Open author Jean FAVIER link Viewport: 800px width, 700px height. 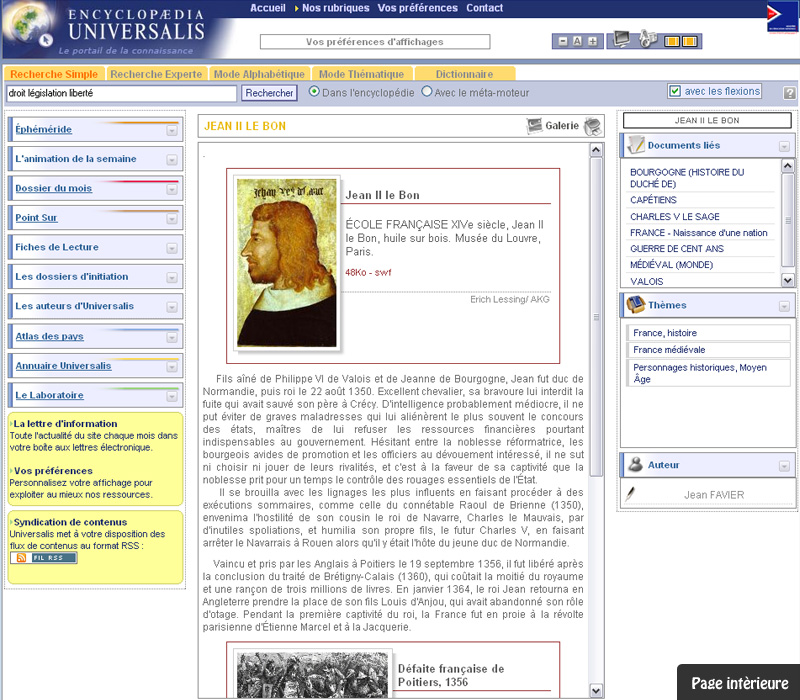tap(714, 495)
